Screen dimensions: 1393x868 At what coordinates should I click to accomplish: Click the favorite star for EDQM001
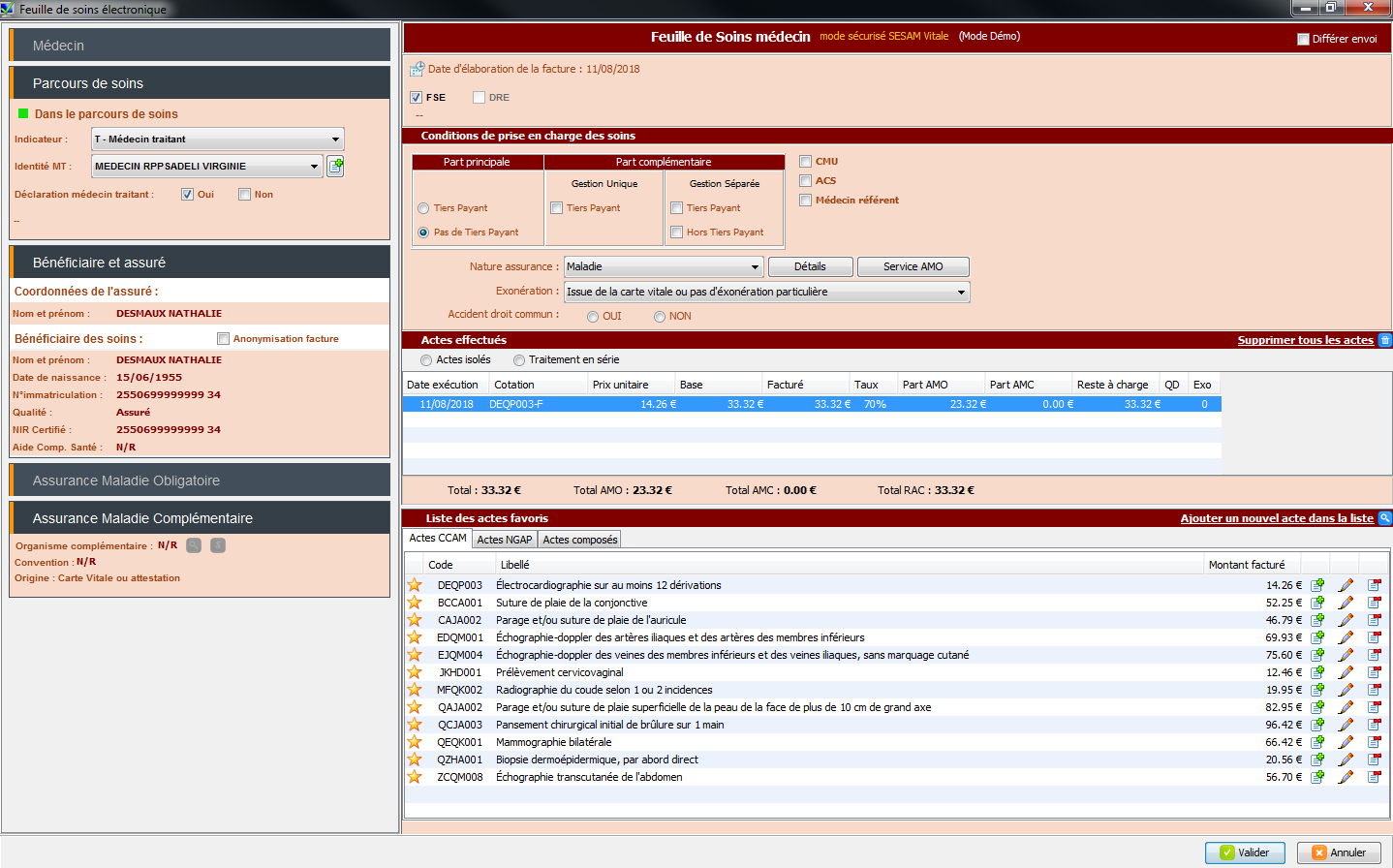point(415,637)
